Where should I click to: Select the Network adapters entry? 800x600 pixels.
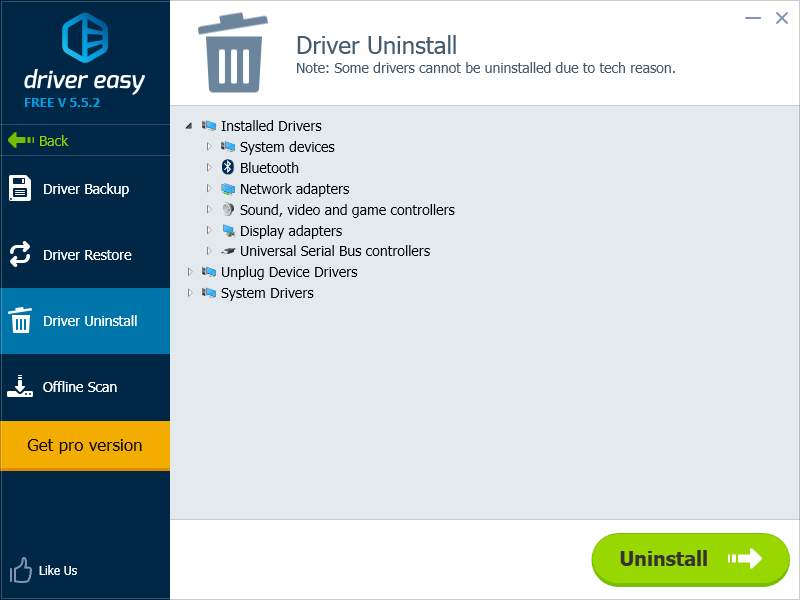click(294, 189)
